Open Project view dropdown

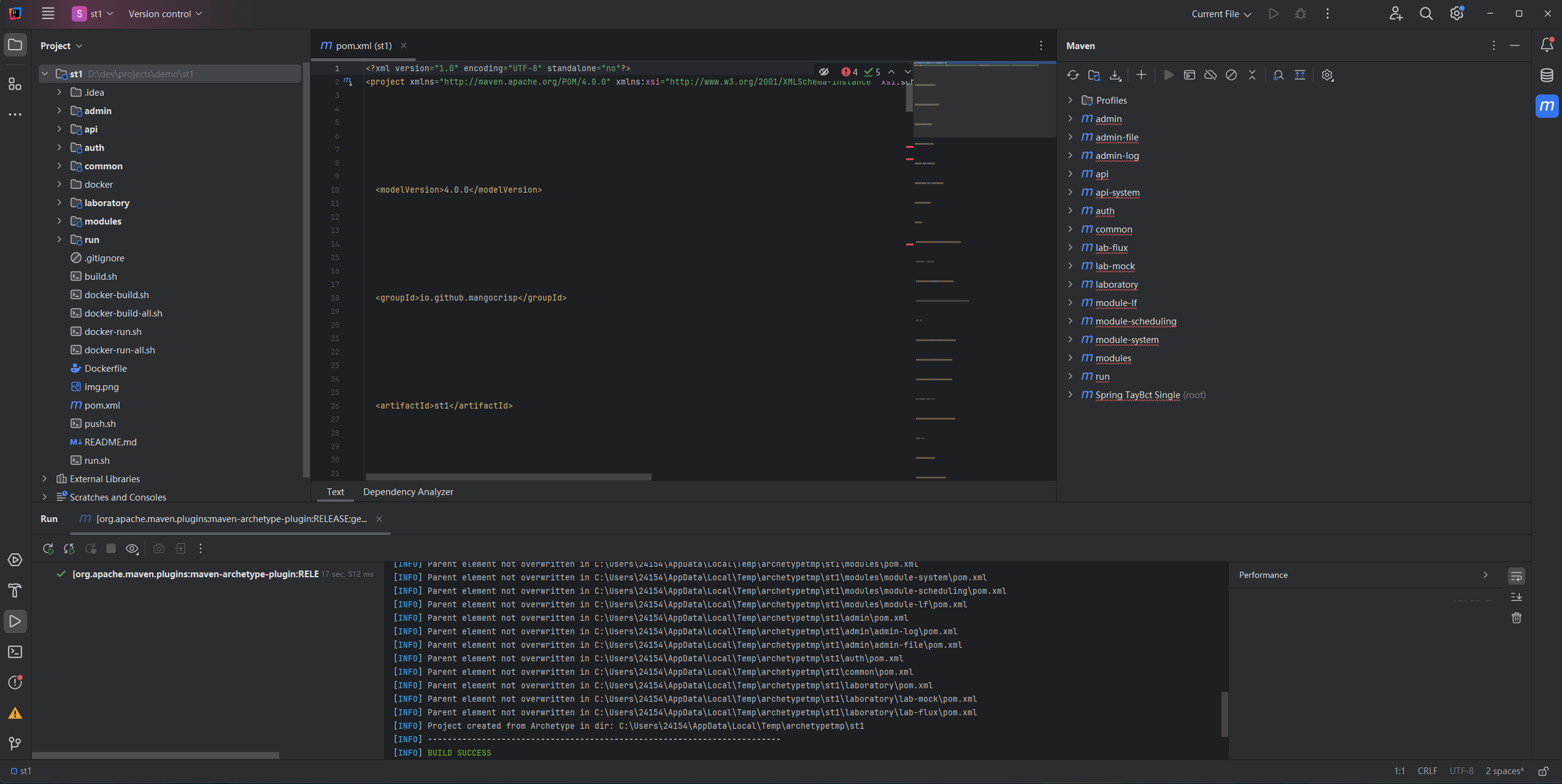pyautogui.click(x=61, y=45)
